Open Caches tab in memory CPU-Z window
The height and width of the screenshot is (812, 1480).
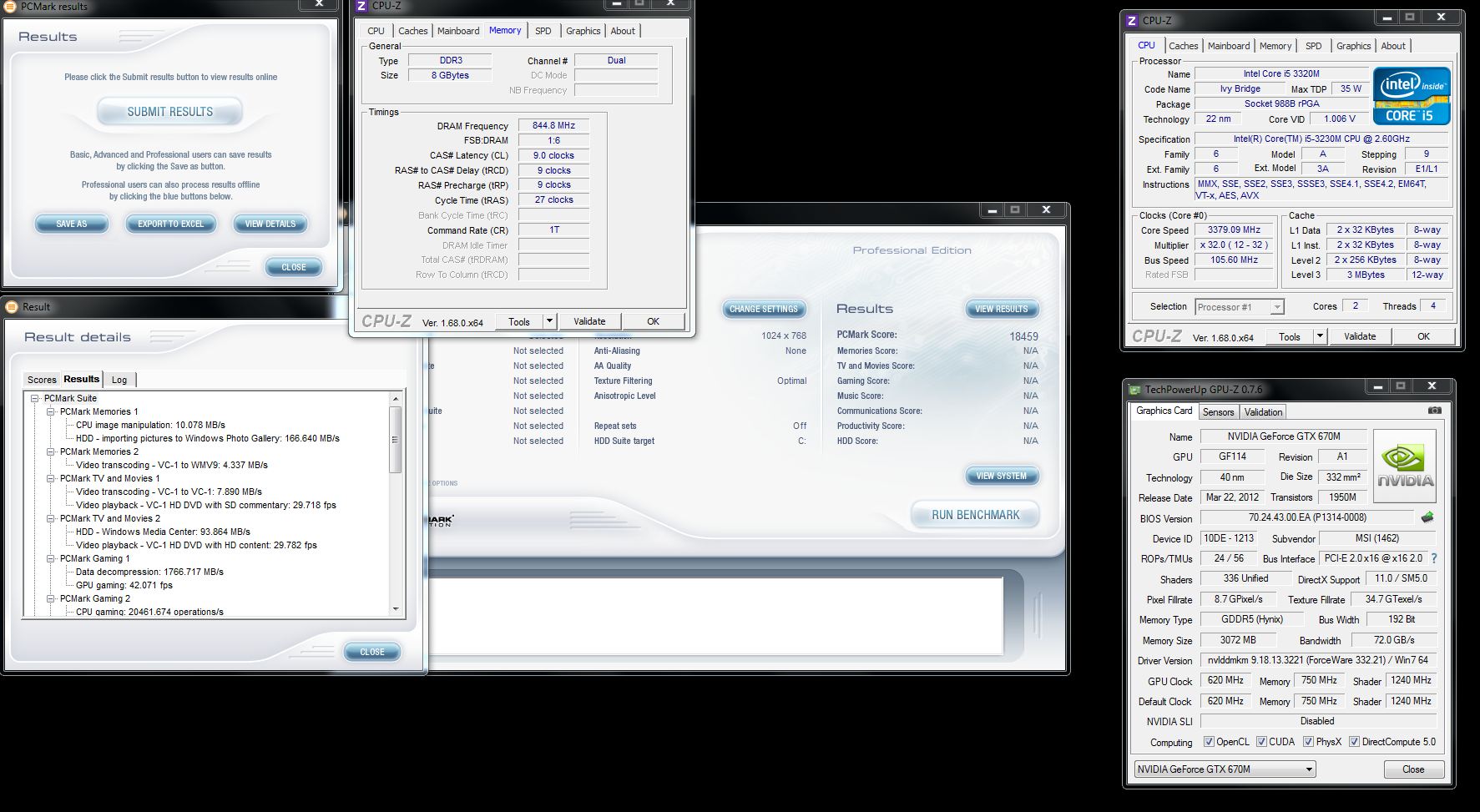tap(412, 31)
